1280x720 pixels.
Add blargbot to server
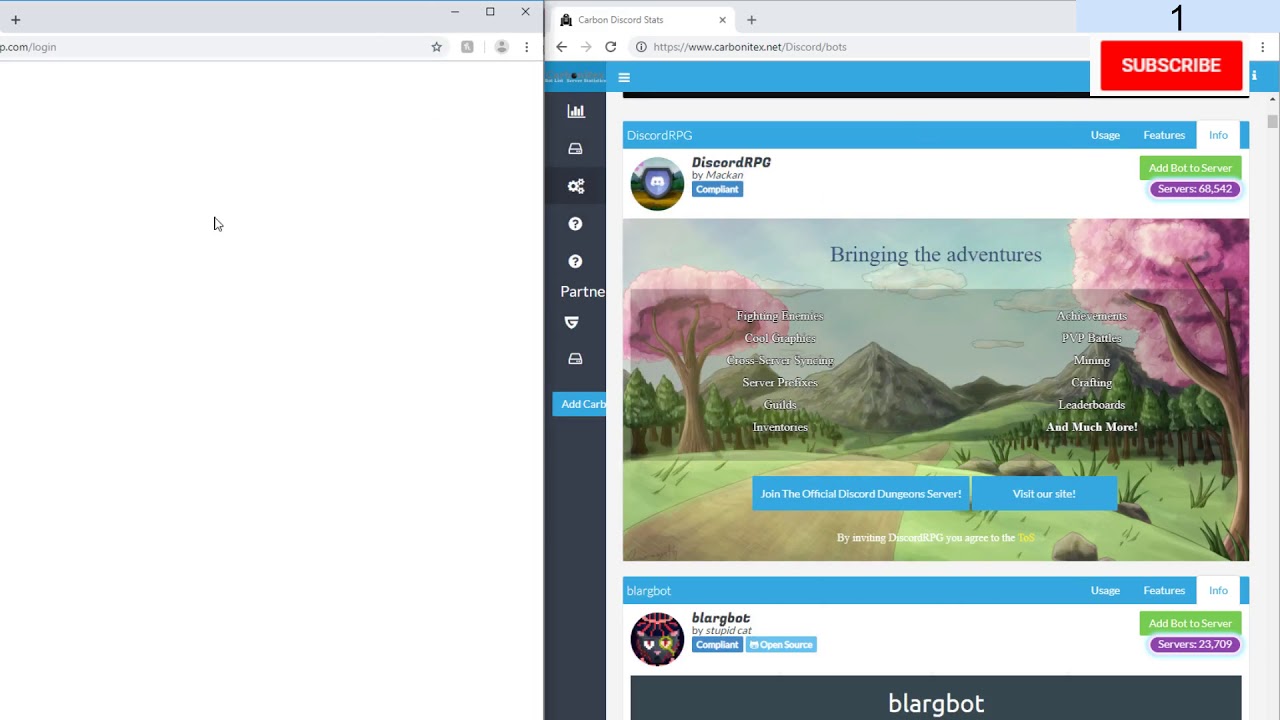1190,623
